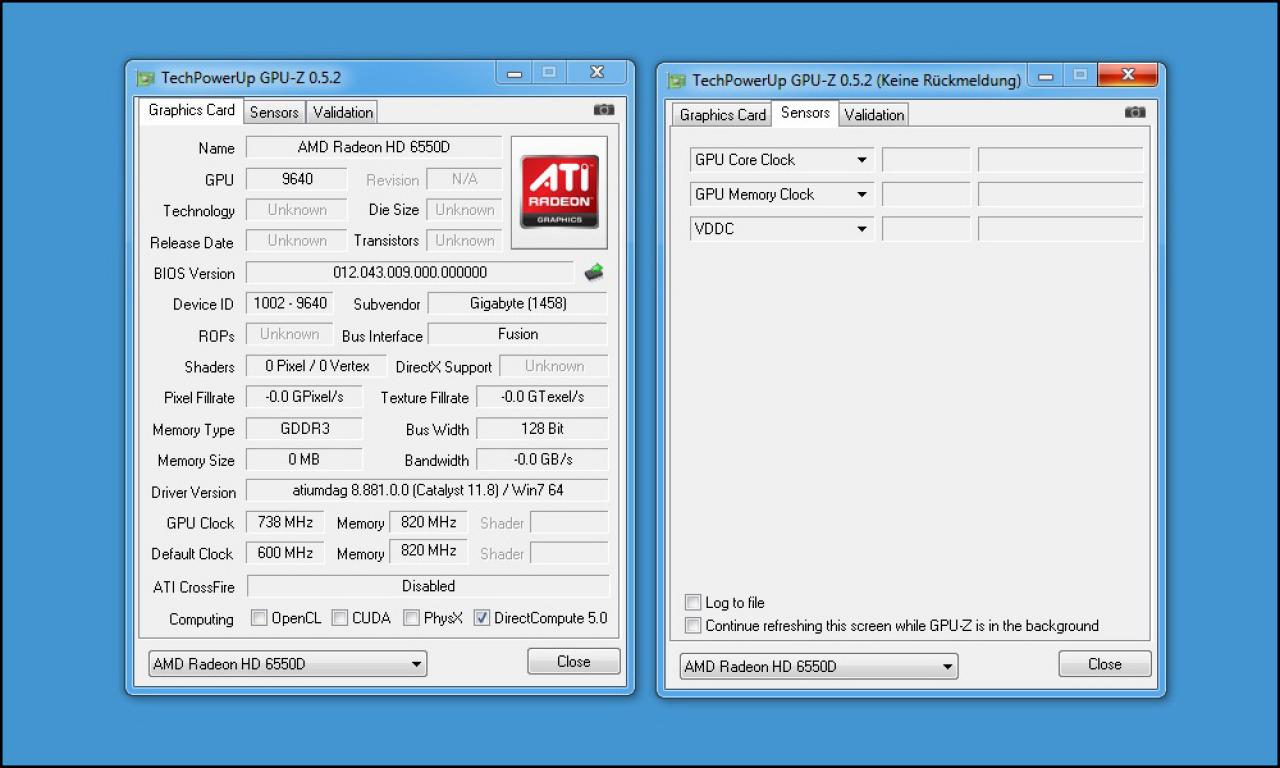Check Continue refreshing this screen in background

693,625
